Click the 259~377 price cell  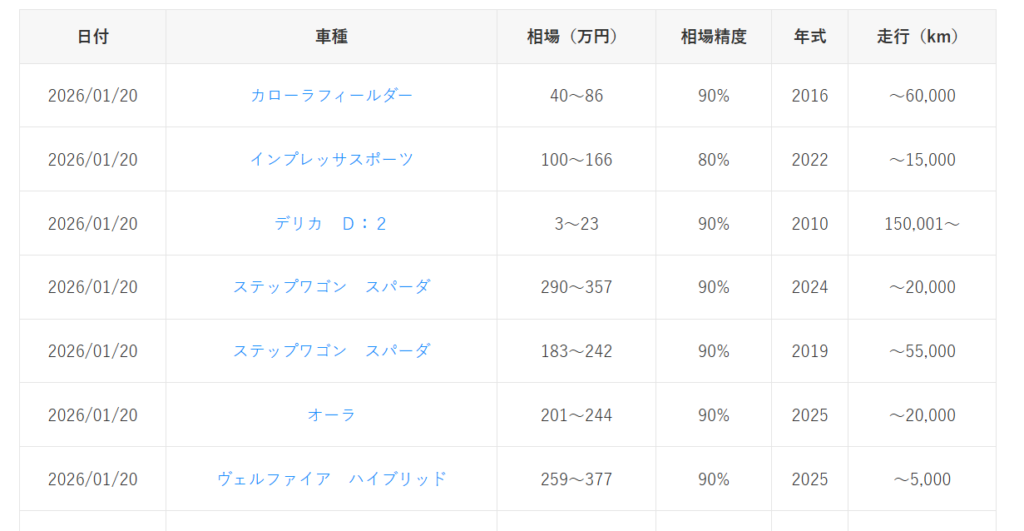pyautogui.click(x=576, y=480)
